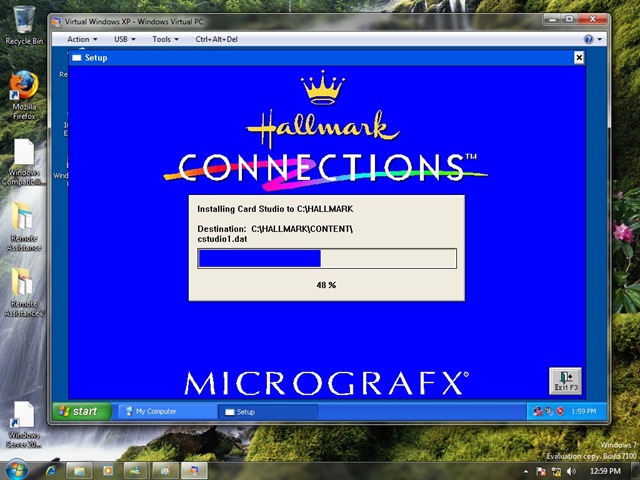This screenshot has width=640, height=480.
Task: Click the Windows 7 volume tray icon
Action: point(570,470)
